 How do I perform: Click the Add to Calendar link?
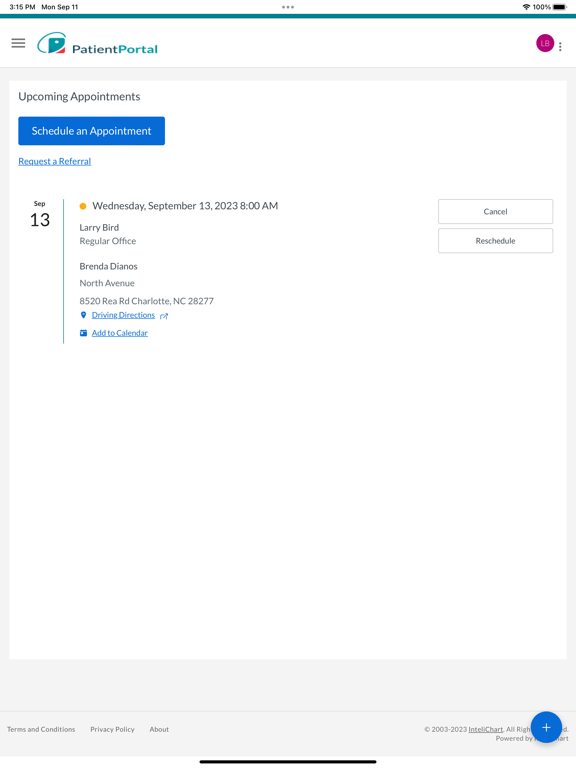pyautogui.click(x=120, y=333)
